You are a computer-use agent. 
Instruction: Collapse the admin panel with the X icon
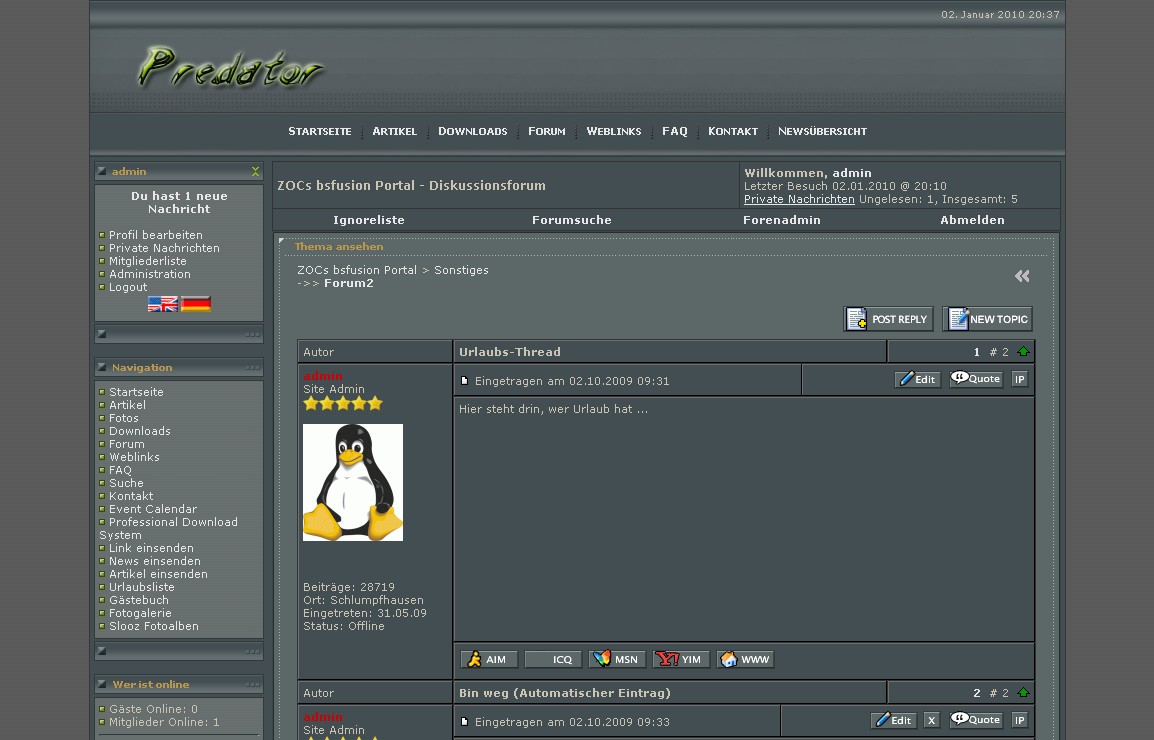(255, 172)
